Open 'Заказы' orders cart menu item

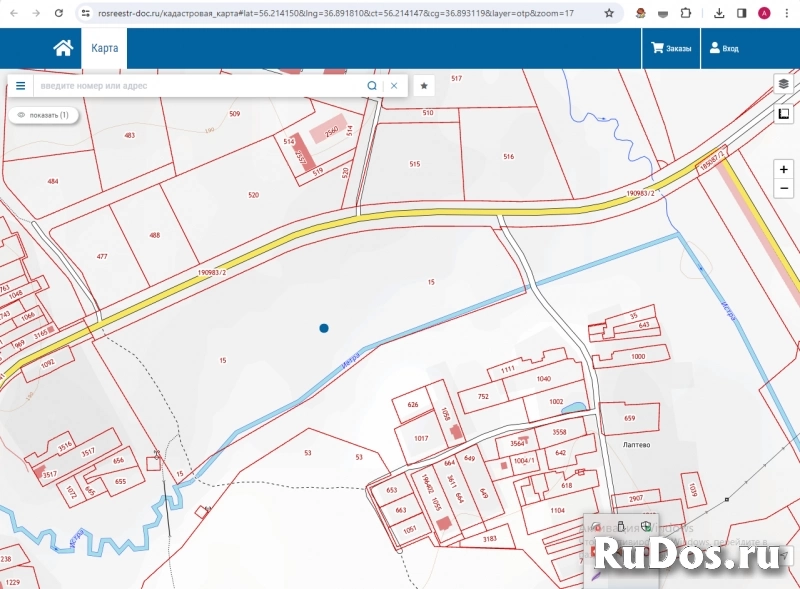coord(671,48)
